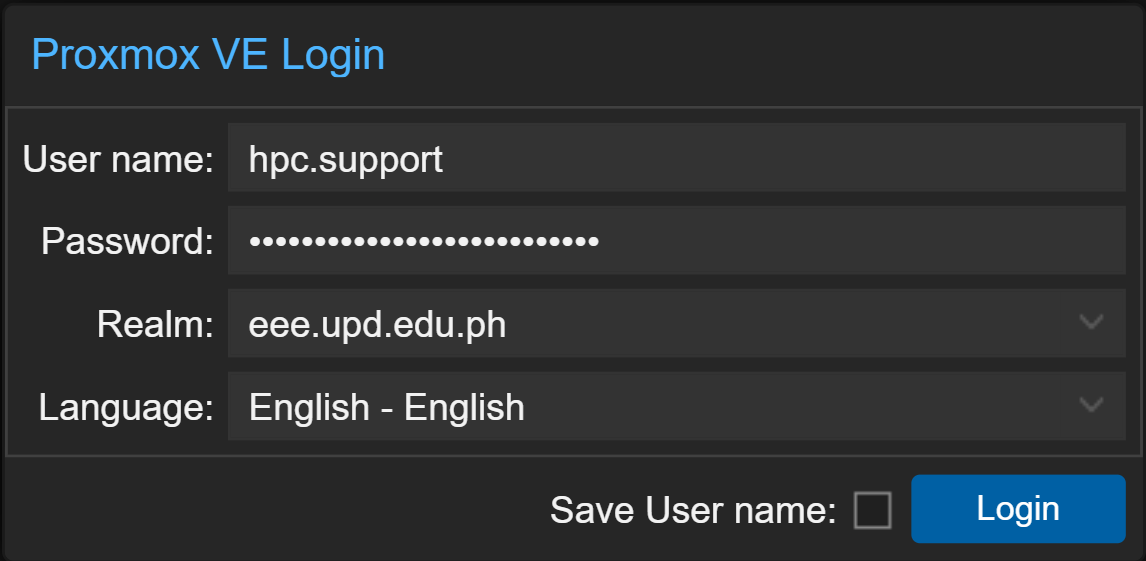Toggle the Save User name checkbox
The height and width of the screenshot is (561, 1146).
coord(872,511)
